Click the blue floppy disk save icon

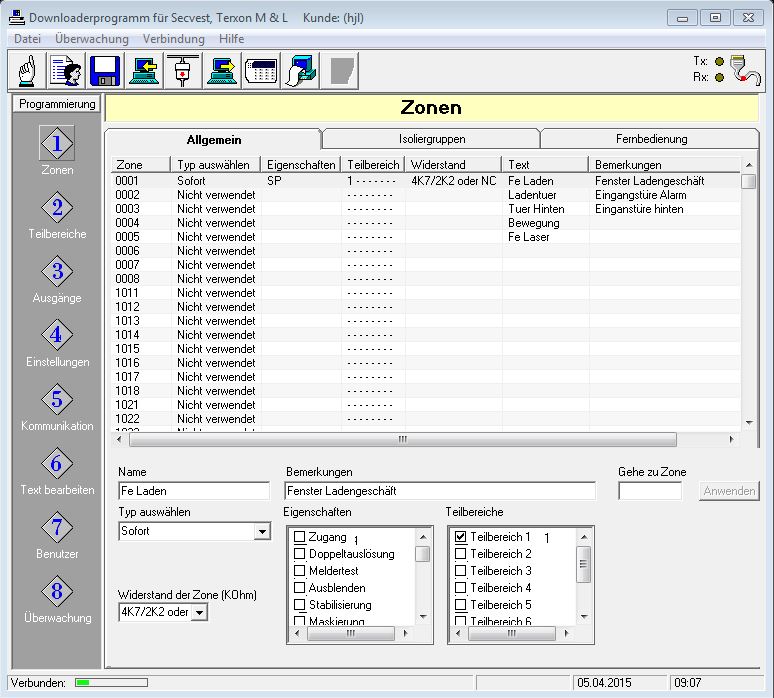[105, 70]
